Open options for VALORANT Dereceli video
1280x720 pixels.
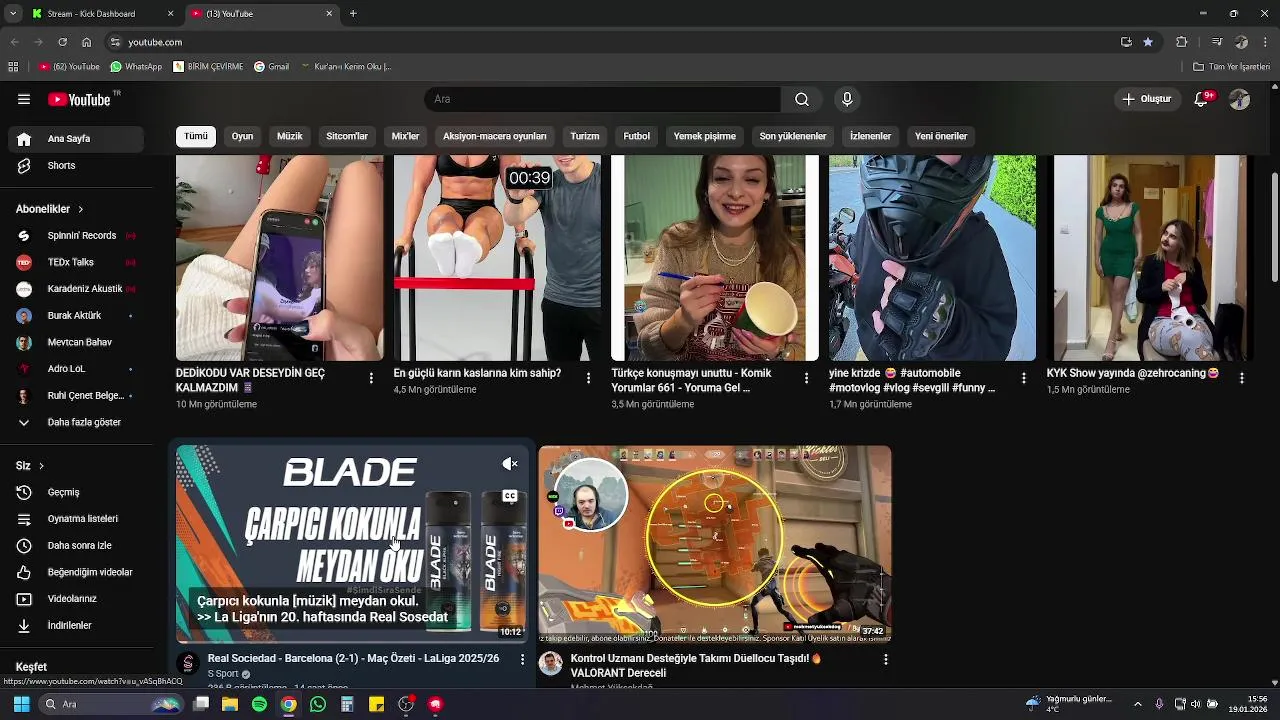coord(885,659)
